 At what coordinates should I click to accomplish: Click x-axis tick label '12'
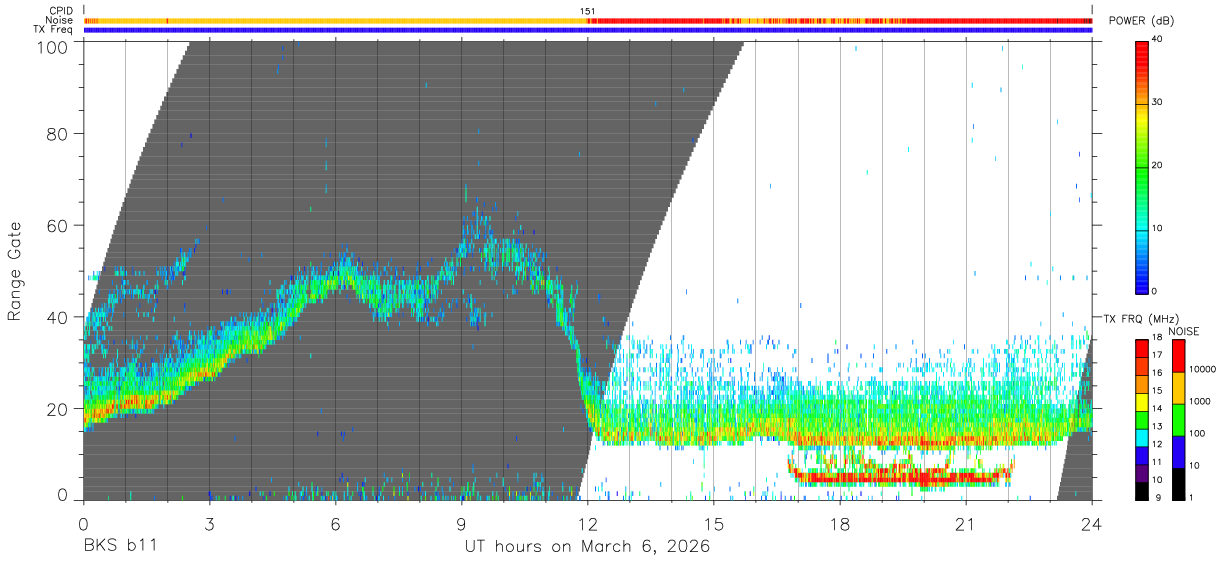(587, 524)
